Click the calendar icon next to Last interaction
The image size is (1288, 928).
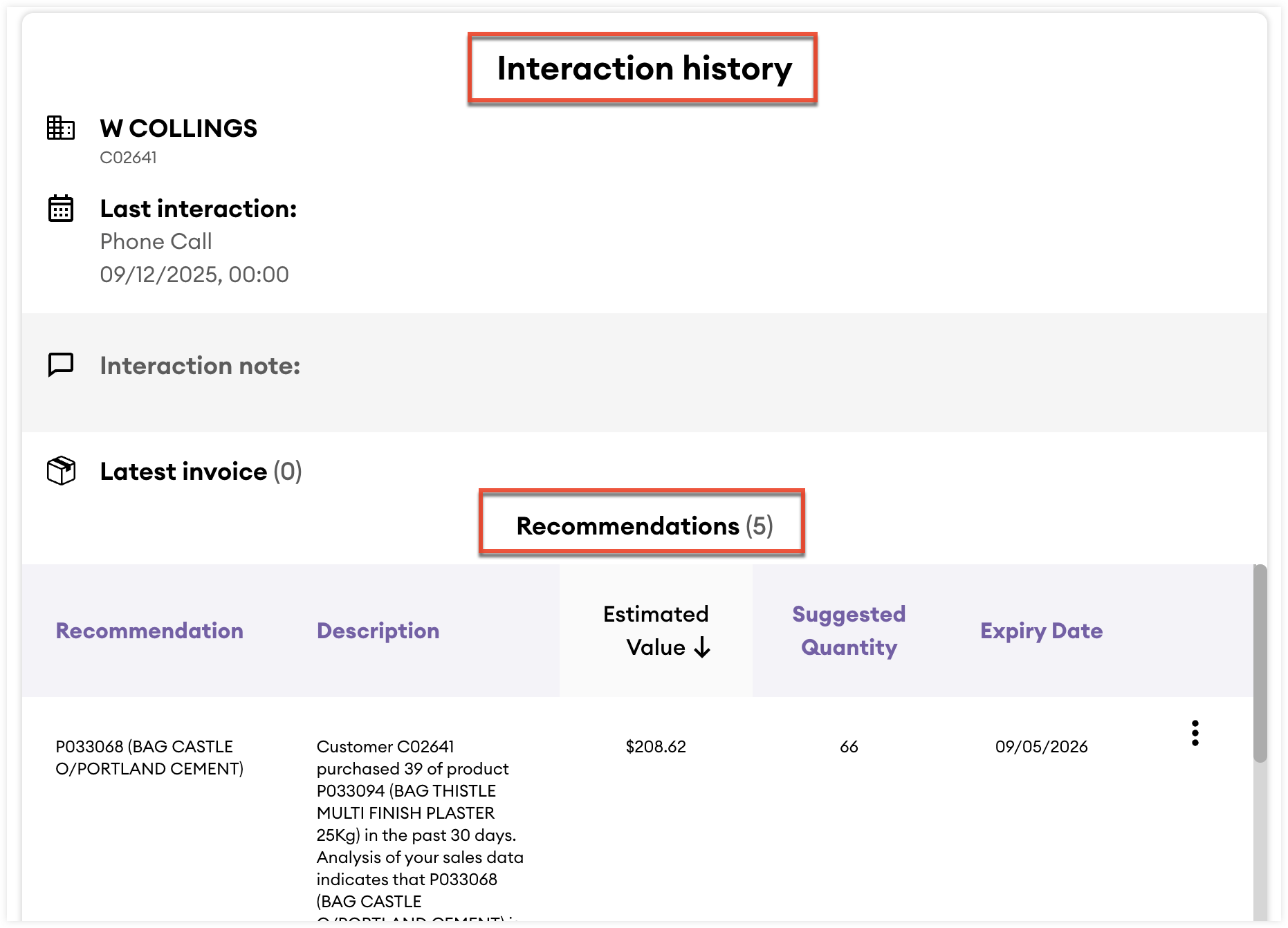61,208
